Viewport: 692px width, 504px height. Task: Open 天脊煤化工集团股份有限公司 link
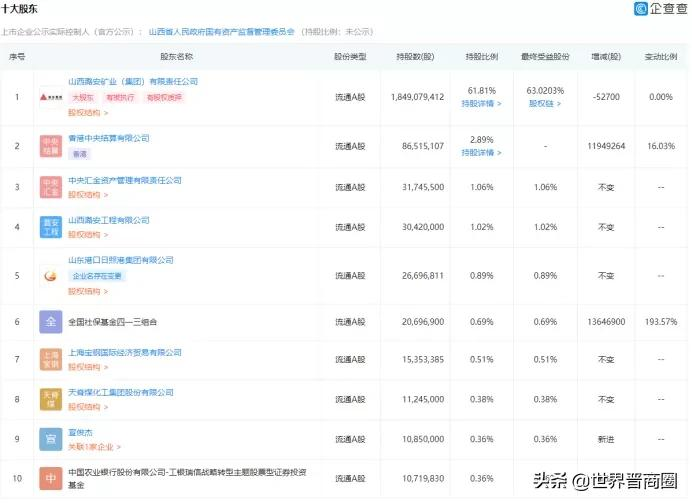pyautogui.click(x=120, y=392)
